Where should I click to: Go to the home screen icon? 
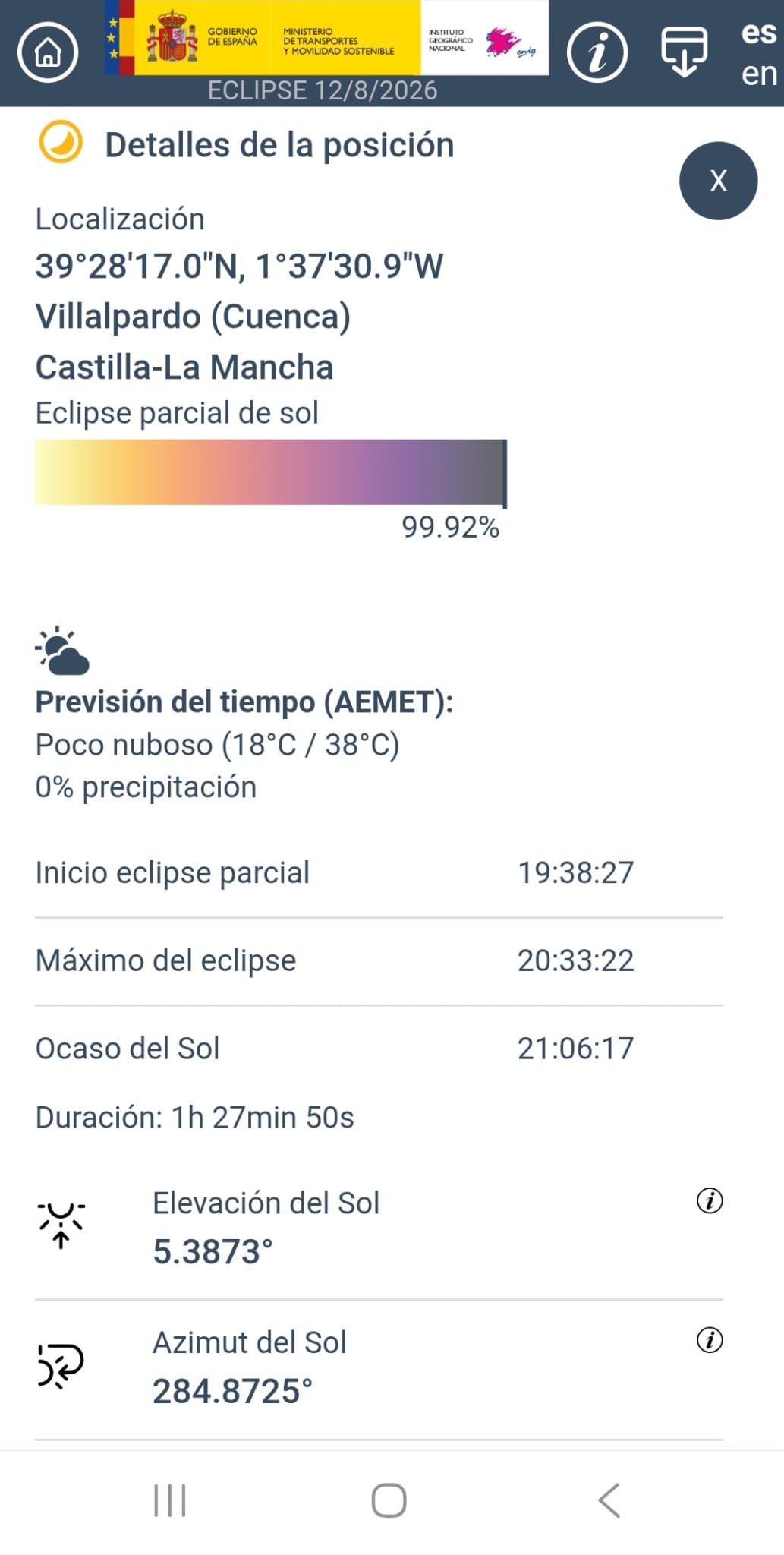pos(48,52)
